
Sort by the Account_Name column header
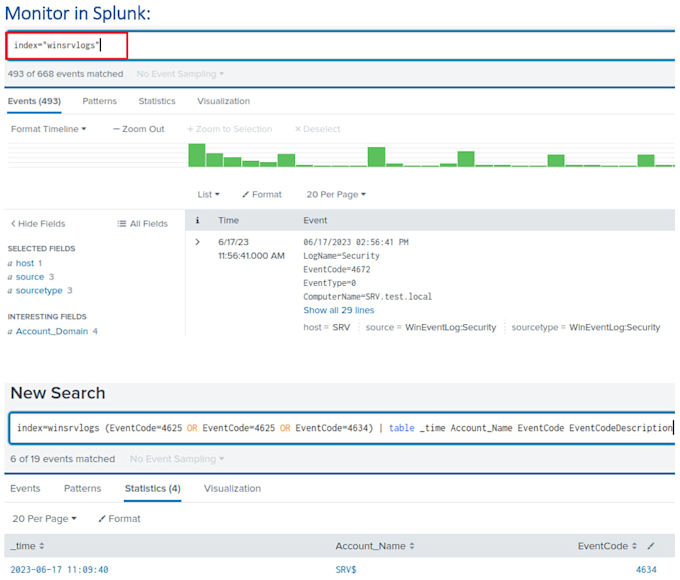click(x=375, y=546)
